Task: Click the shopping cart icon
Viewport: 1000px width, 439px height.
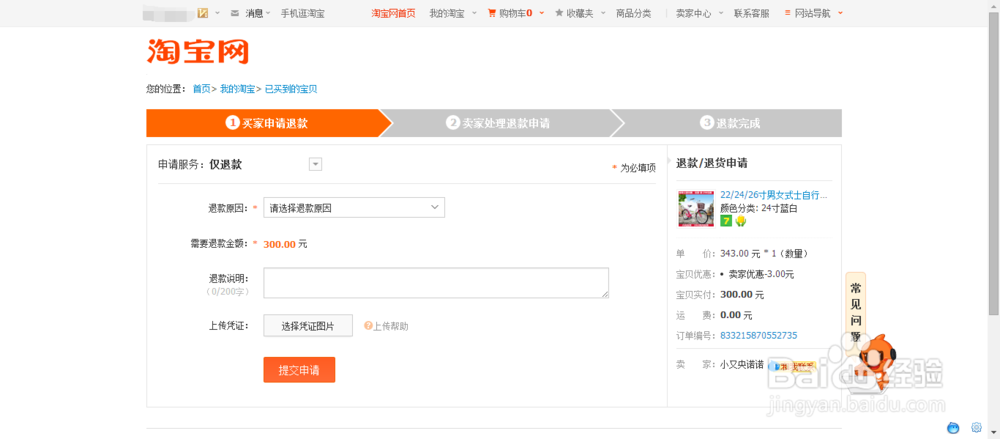Action: pyautogui.click(x=492, y=13)
